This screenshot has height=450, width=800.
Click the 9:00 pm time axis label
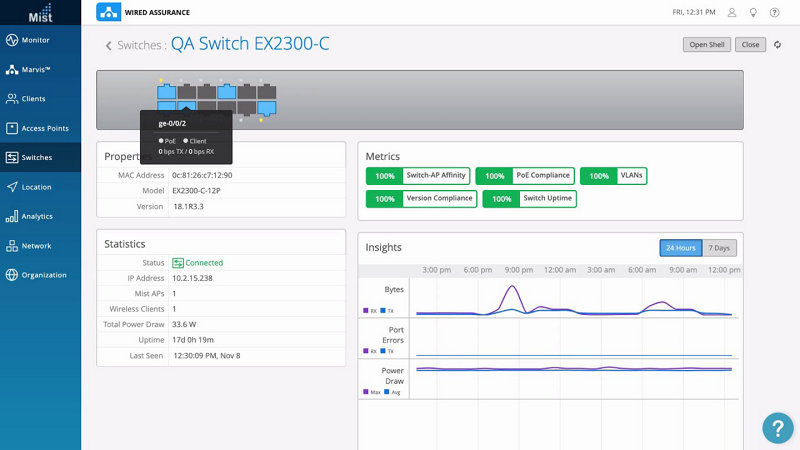pyautogui.click(x=519, y=270)
